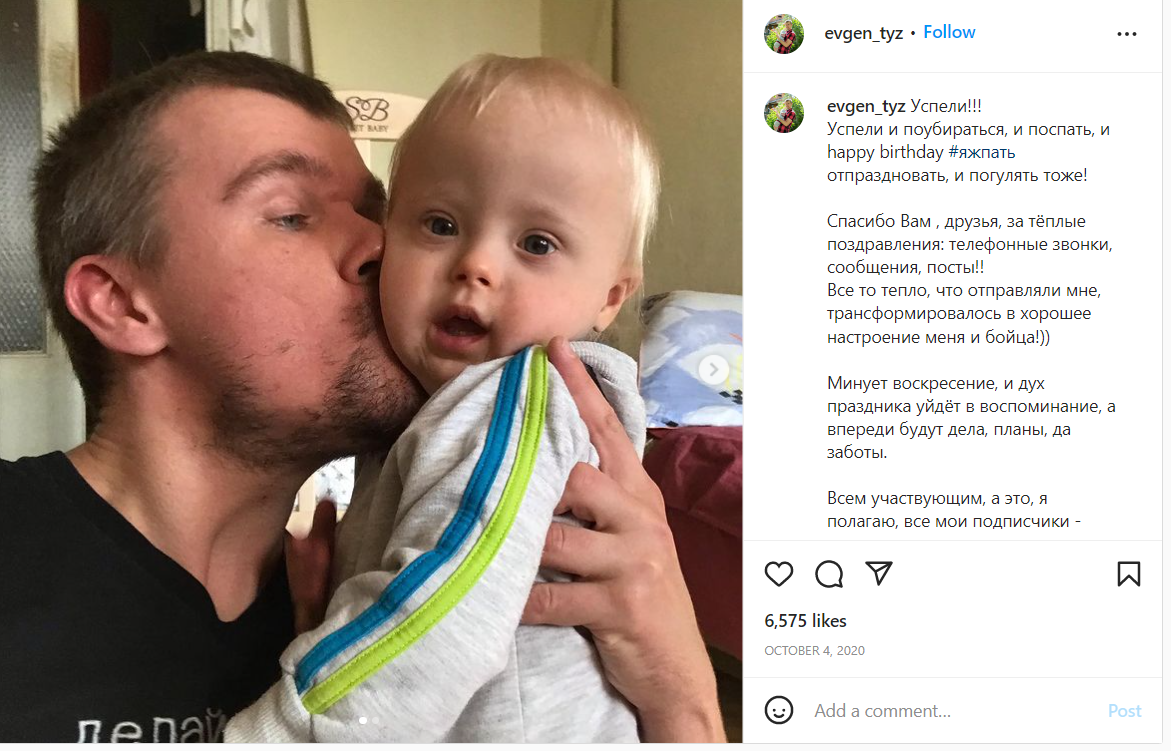Open the three-dot more options menu
Viewport: 1171px width, 751px height.
coord(1126,34)
